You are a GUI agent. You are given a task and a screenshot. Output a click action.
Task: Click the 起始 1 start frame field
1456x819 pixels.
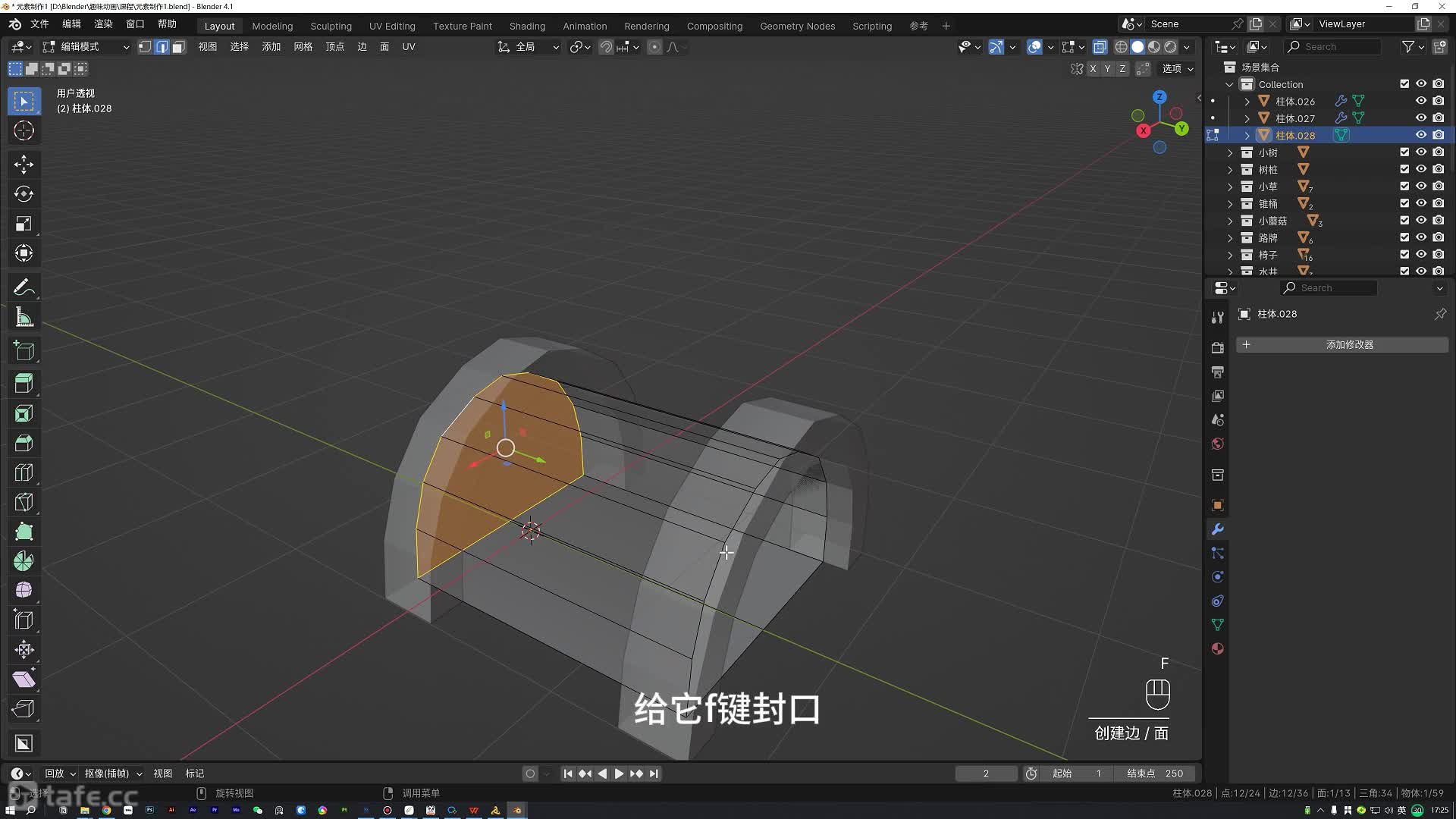[x=1078, y=773]
